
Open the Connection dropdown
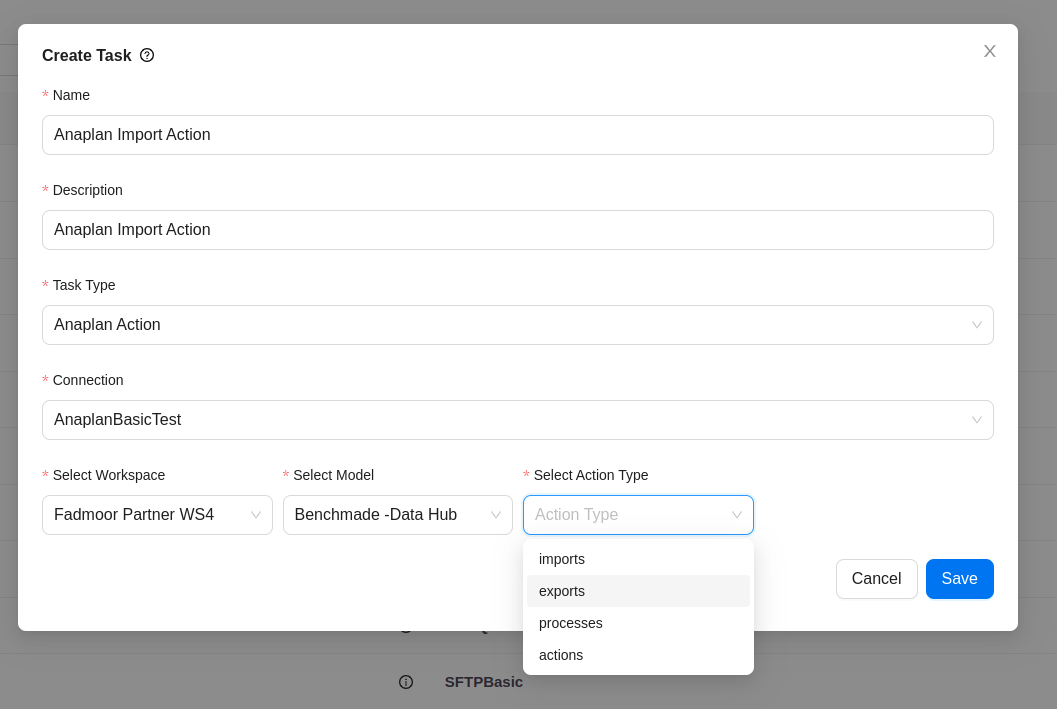pos(517,420)
